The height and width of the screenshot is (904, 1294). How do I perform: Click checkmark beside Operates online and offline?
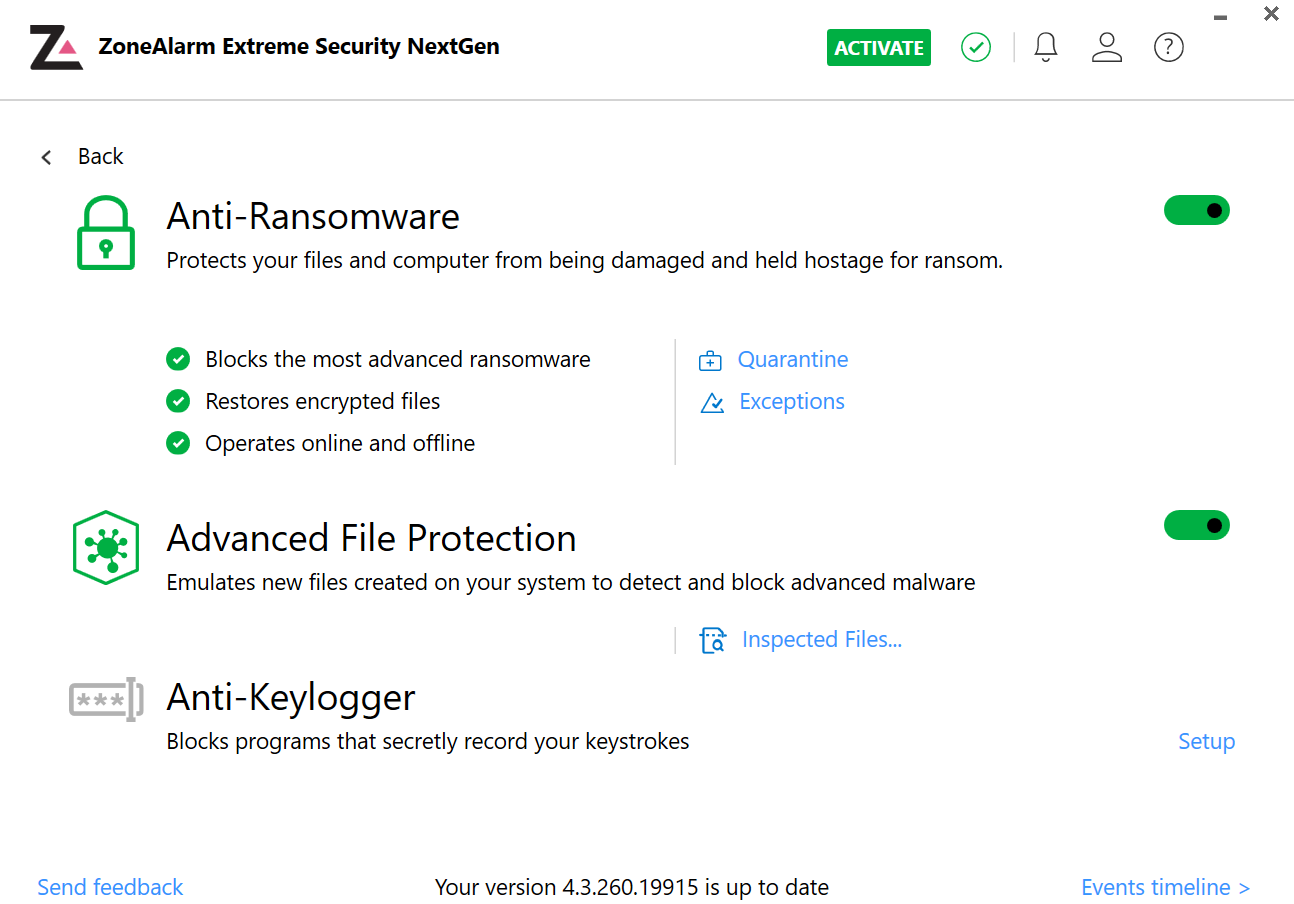178,443
